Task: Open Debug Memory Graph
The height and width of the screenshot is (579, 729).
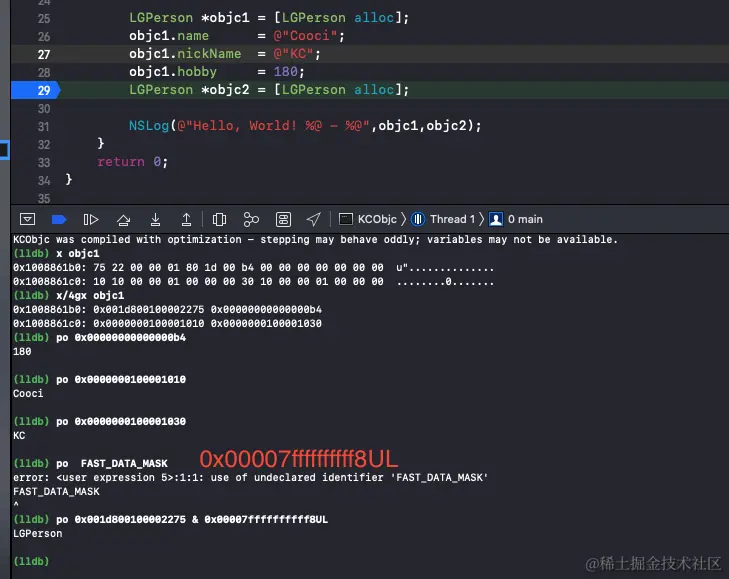Action: coord(251,219)
